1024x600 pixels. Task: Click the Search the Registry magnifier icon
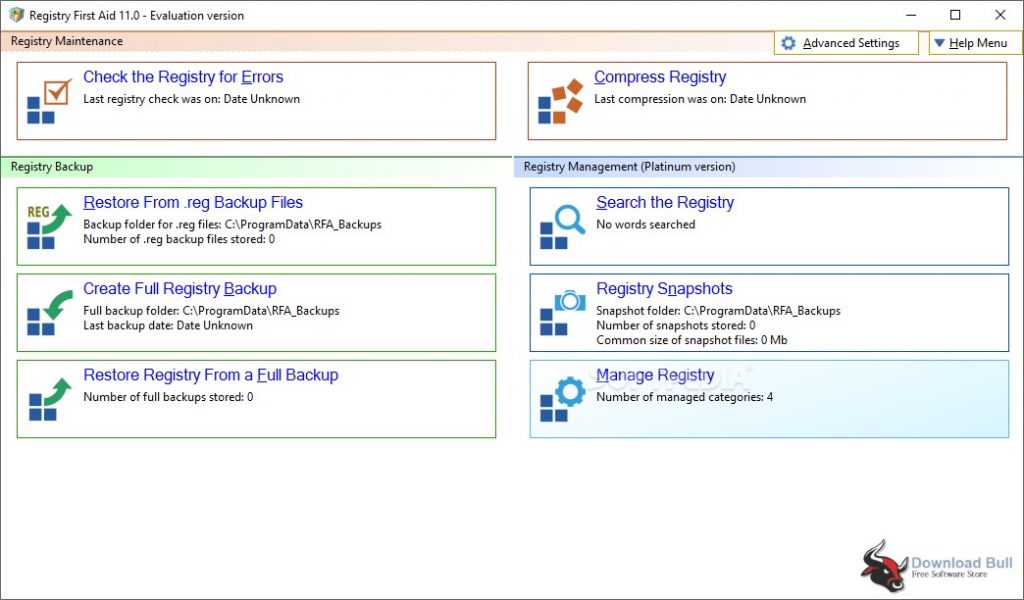562,227
